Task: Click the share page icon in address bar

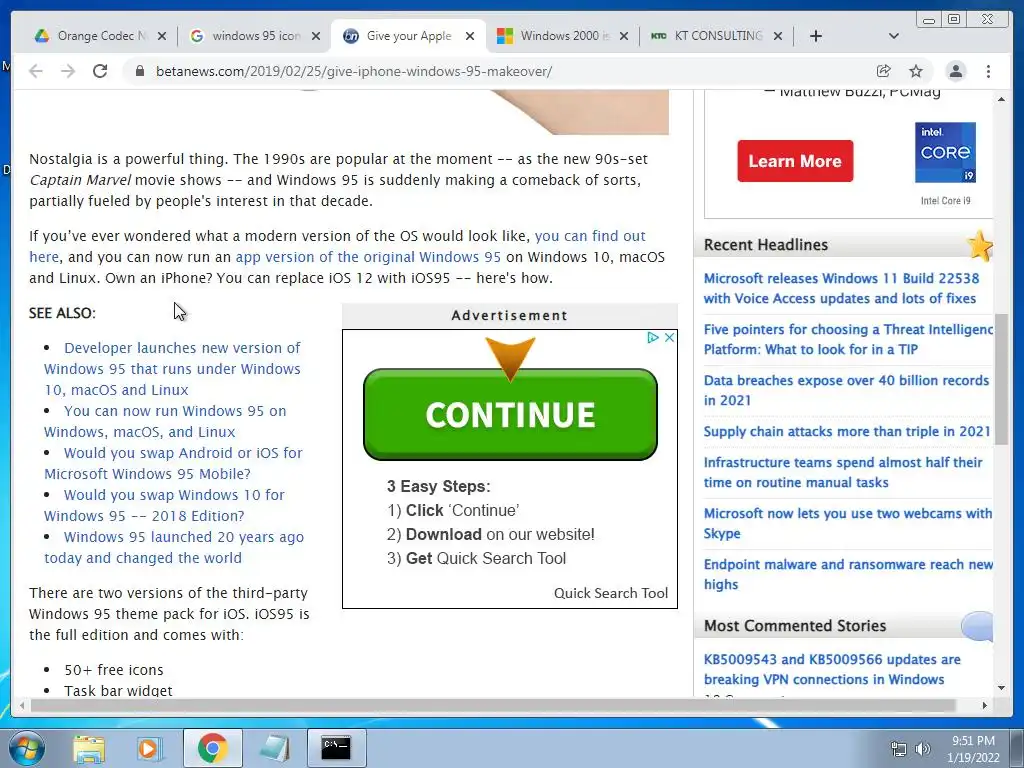Action: [x=884, y=71]
